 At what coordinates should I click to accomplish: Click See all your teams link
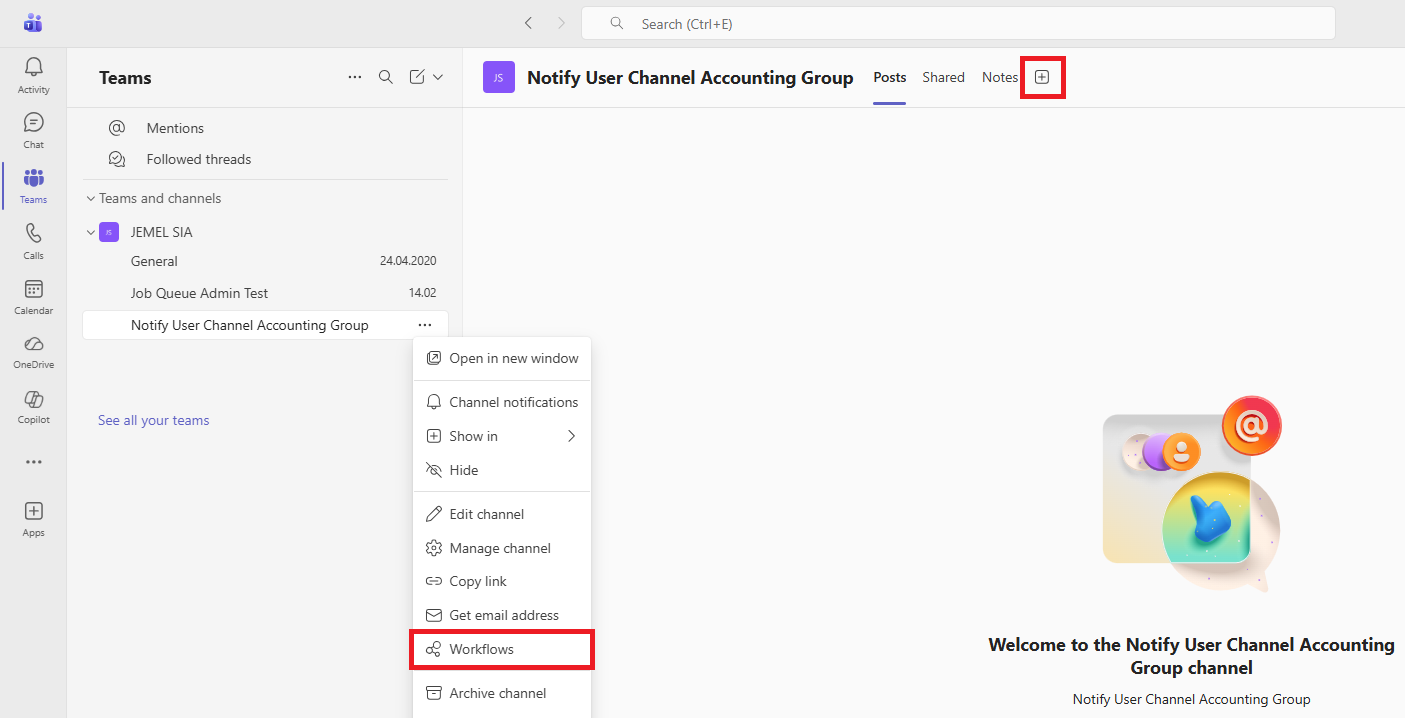pyautogui.click(x=153, y=420)
